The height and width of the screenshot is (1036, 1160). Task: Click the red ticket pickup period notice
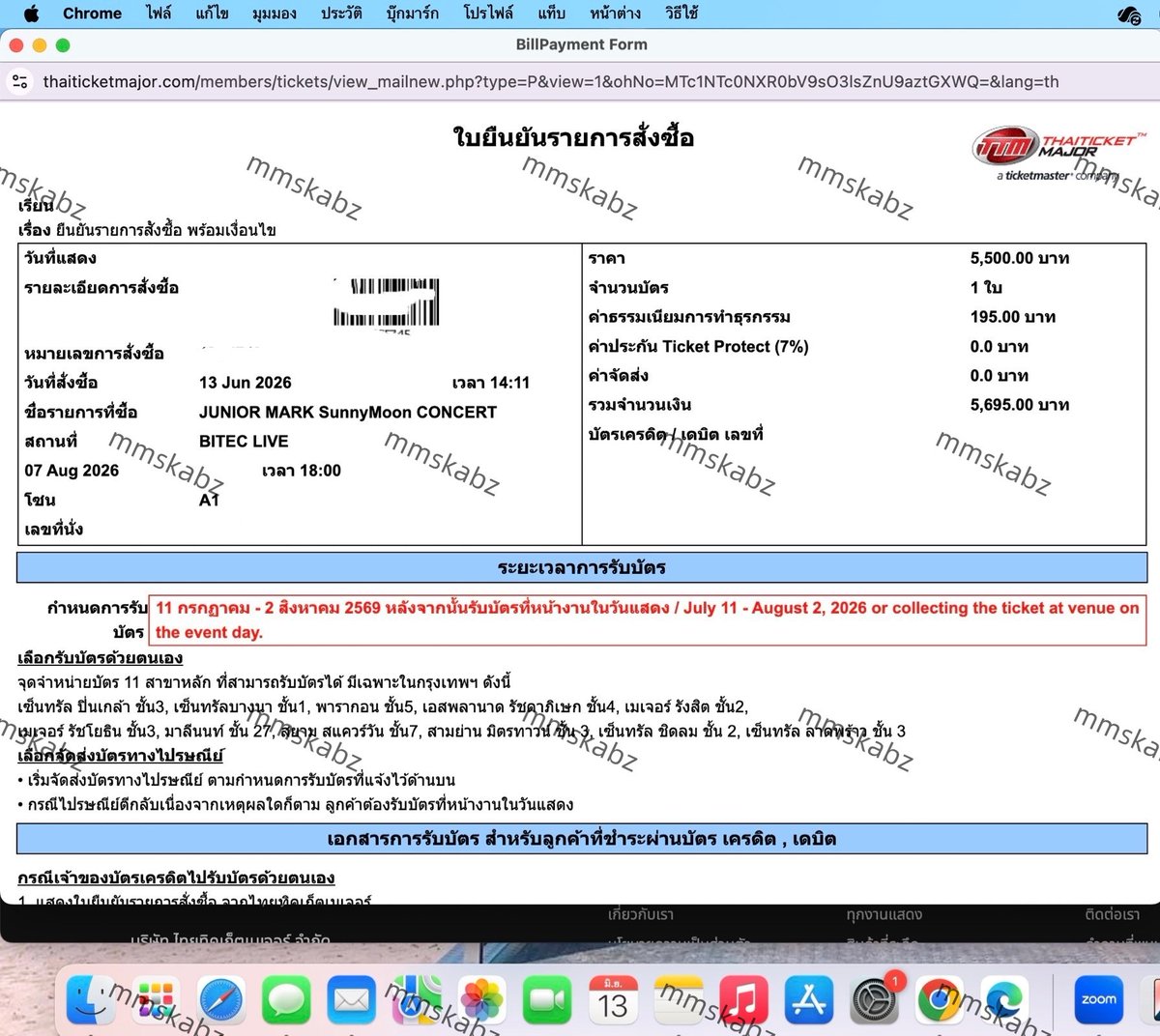[x=648, y=620]
